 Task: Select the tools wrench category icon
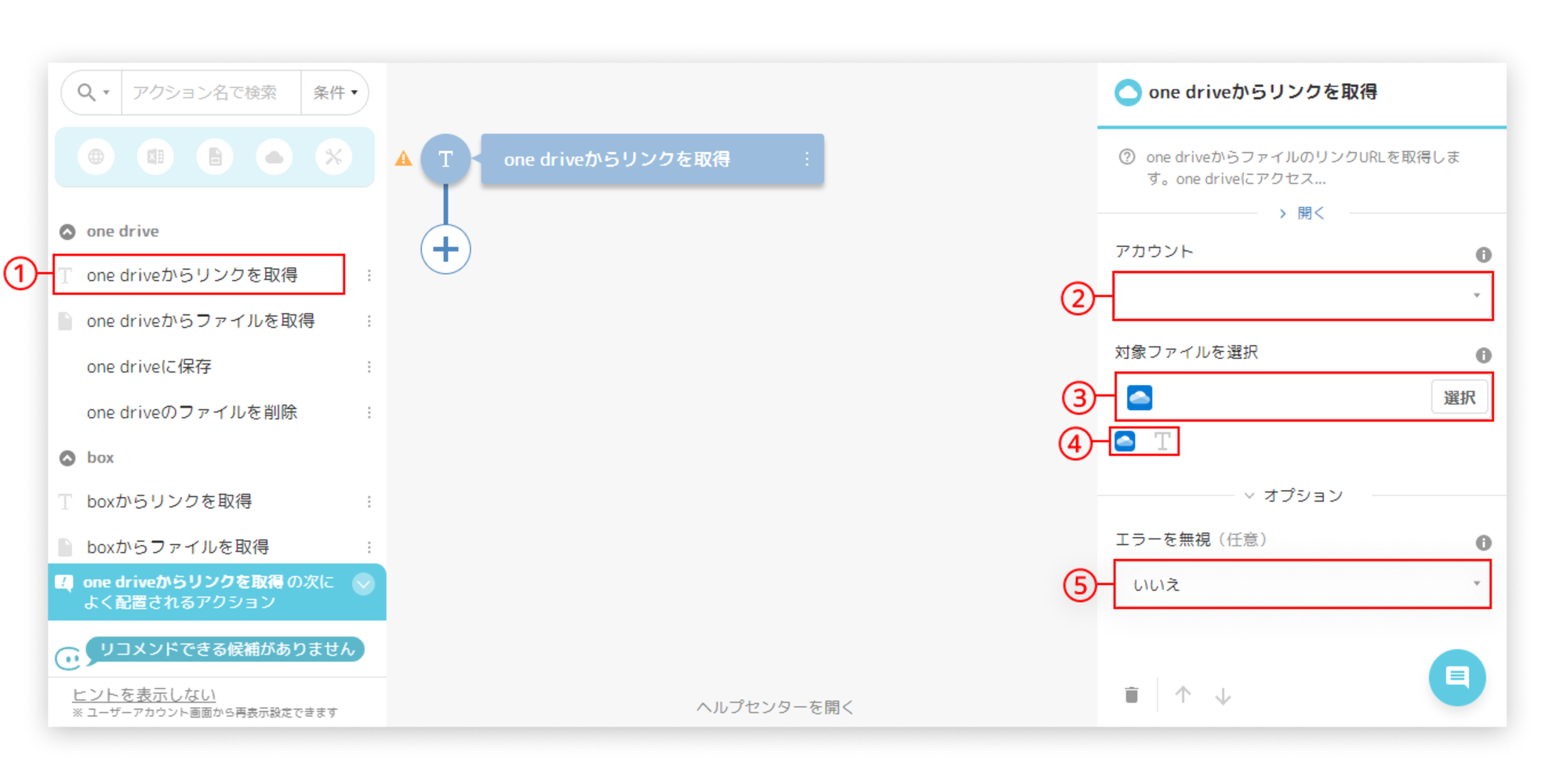click(334, 157)
